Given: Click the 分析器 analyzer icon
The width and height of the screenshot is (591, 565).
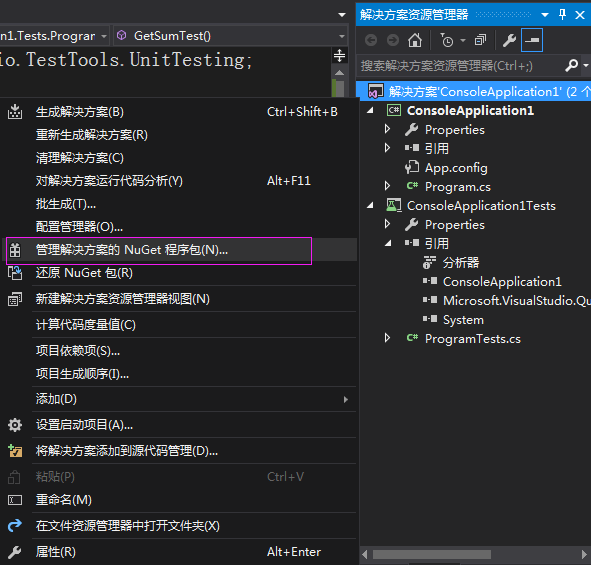Looking at the screenshot, I should tap(429, 262).
